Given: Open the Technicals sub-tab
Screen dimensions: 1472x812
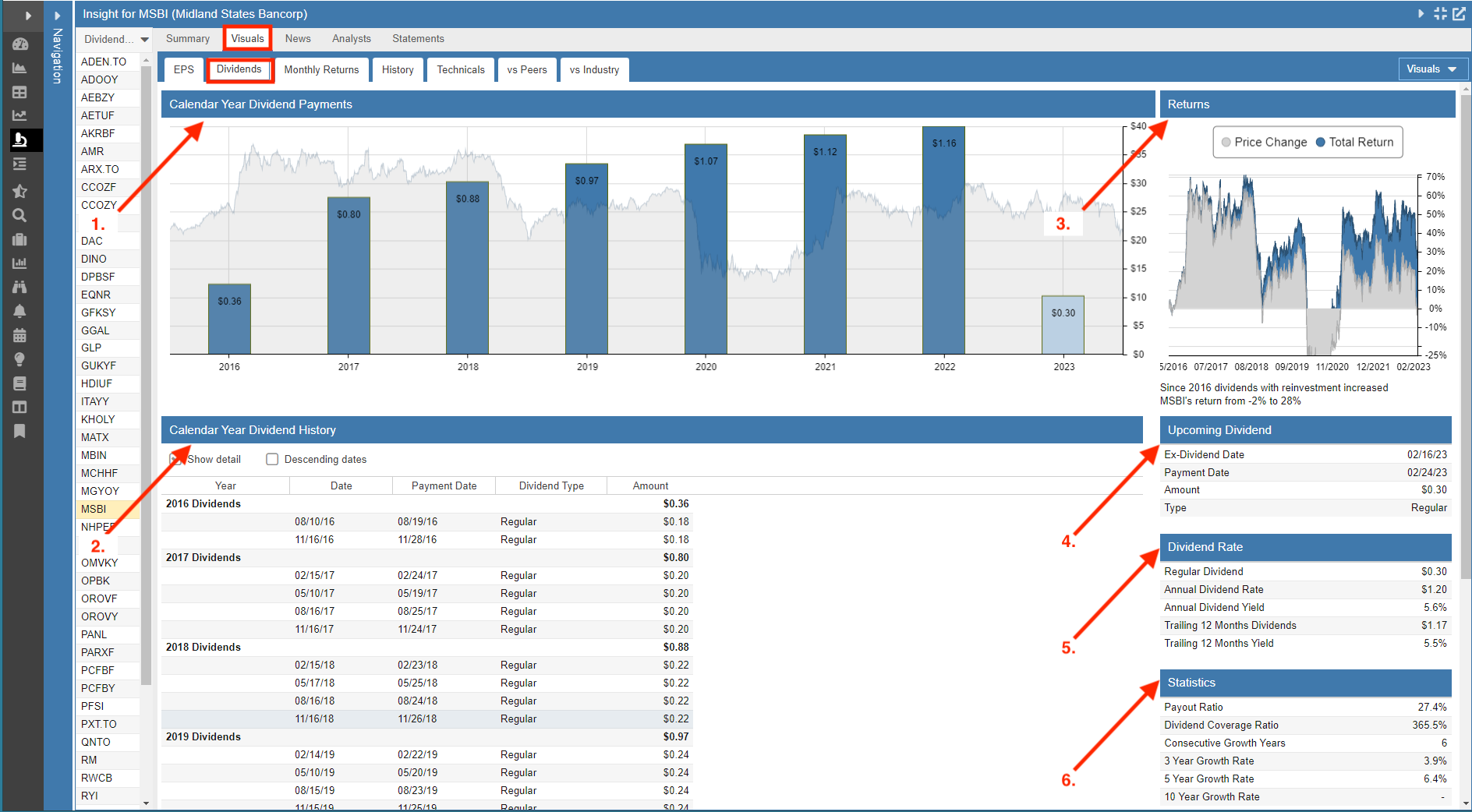Looking at the screenshot, I should [x=461, y=69].
